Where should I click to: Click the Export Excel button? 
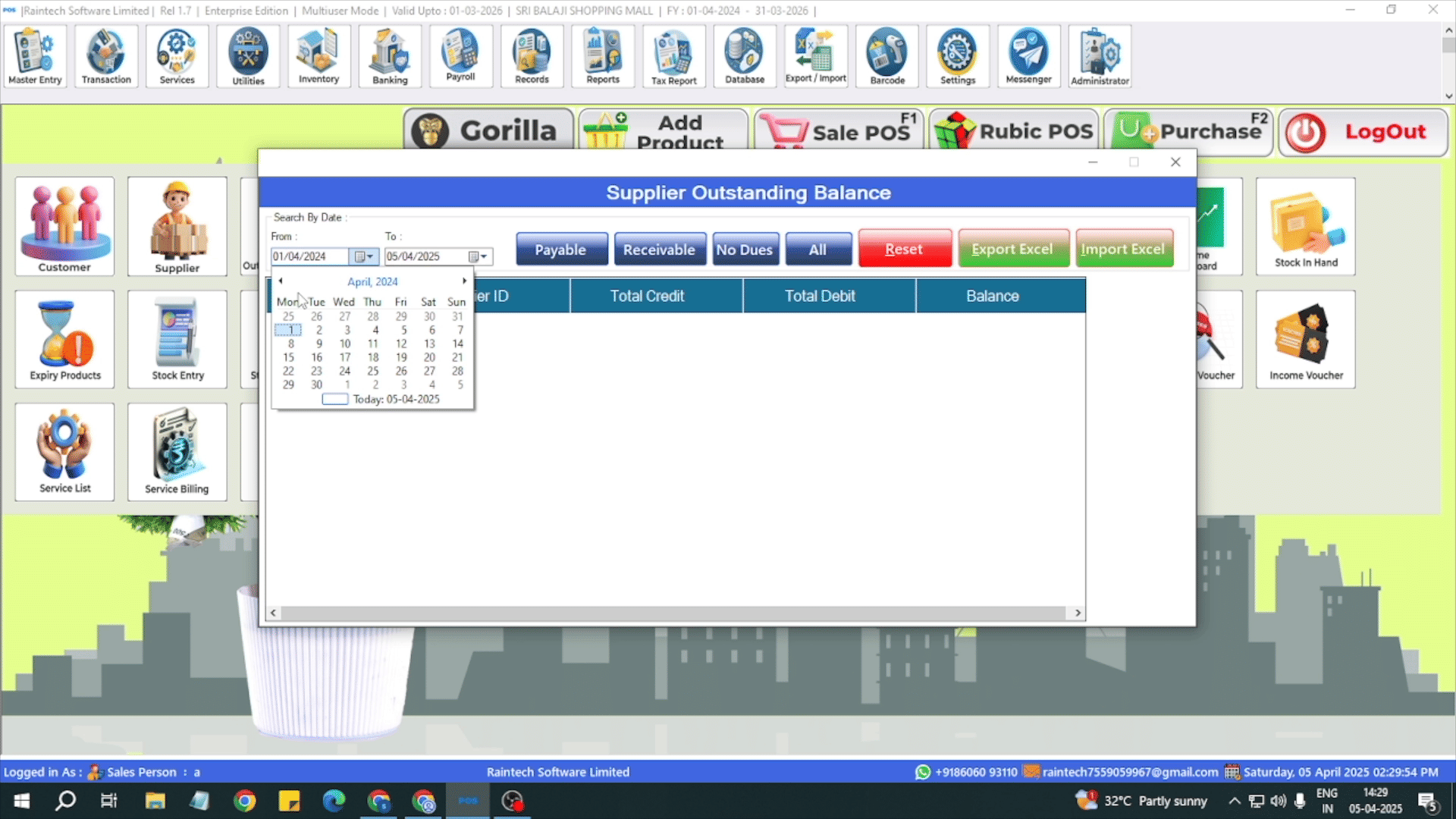[x=1012, y=249]
